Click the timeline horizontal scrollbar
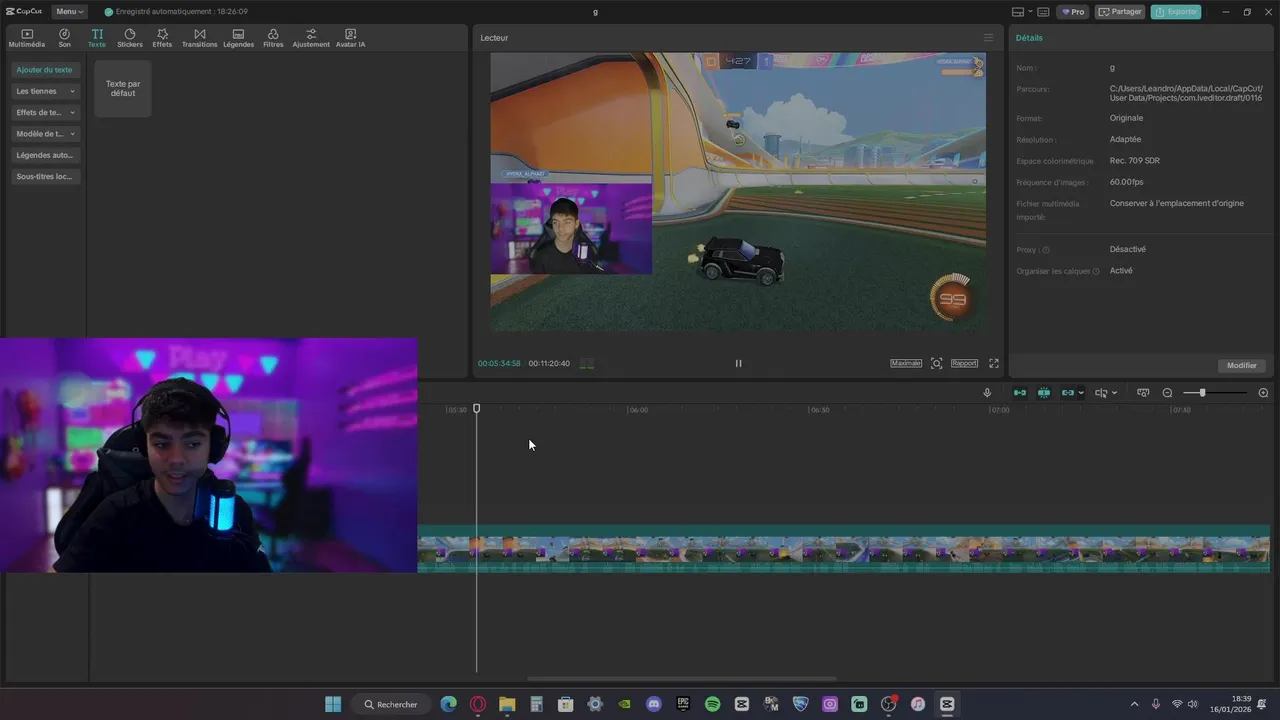This screenshot has height=720, width=1280. [682, 678]
